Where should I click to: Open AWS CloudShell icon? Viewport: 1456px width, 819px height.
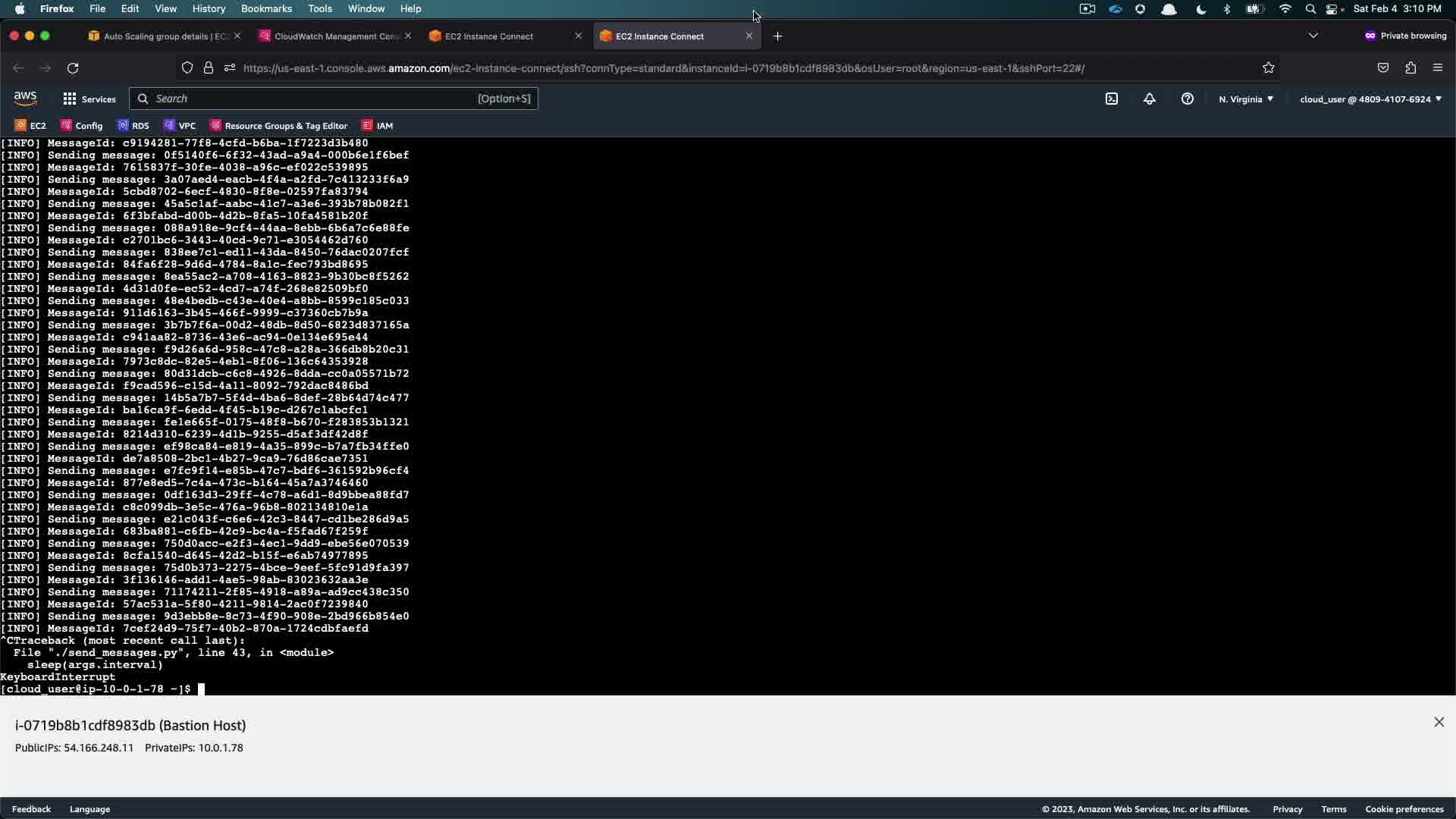point(1112,99)
